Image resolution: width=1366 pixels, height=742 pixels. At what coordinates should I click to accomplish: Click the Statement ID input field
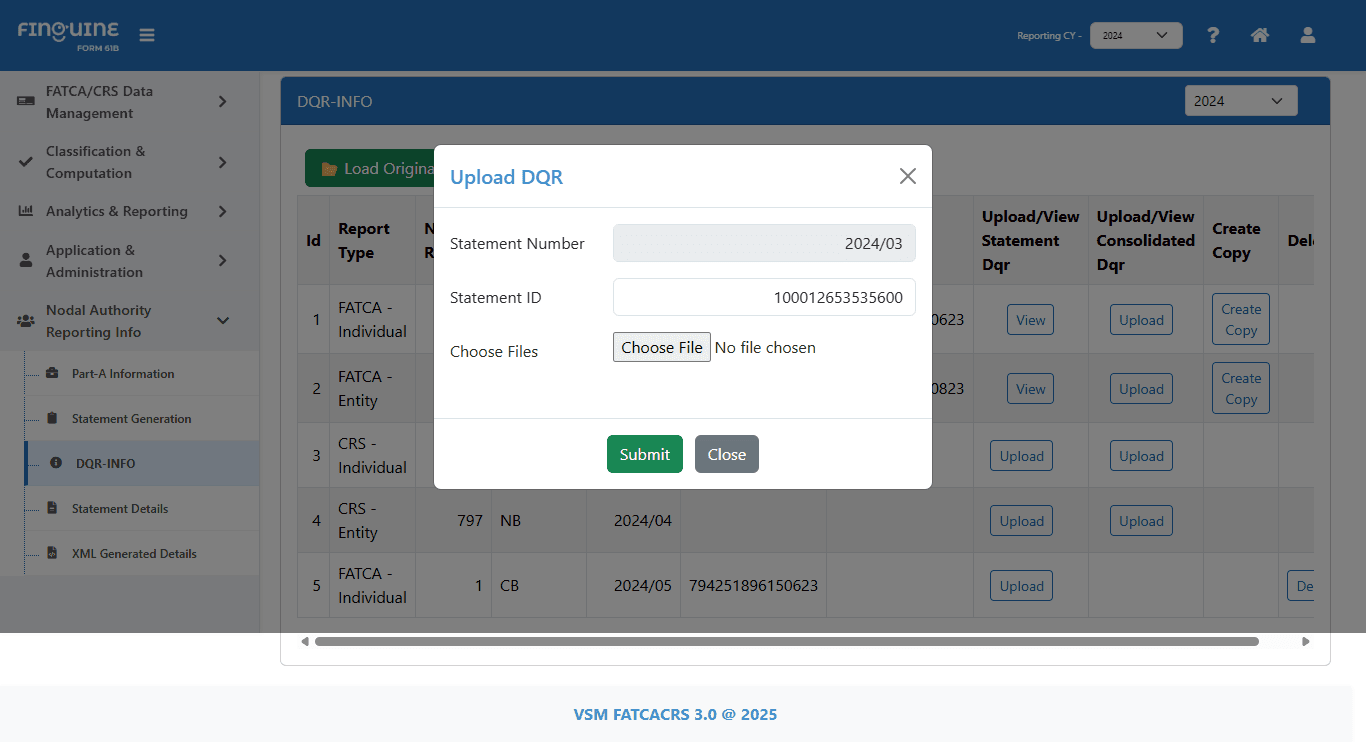tap(764, 297)
